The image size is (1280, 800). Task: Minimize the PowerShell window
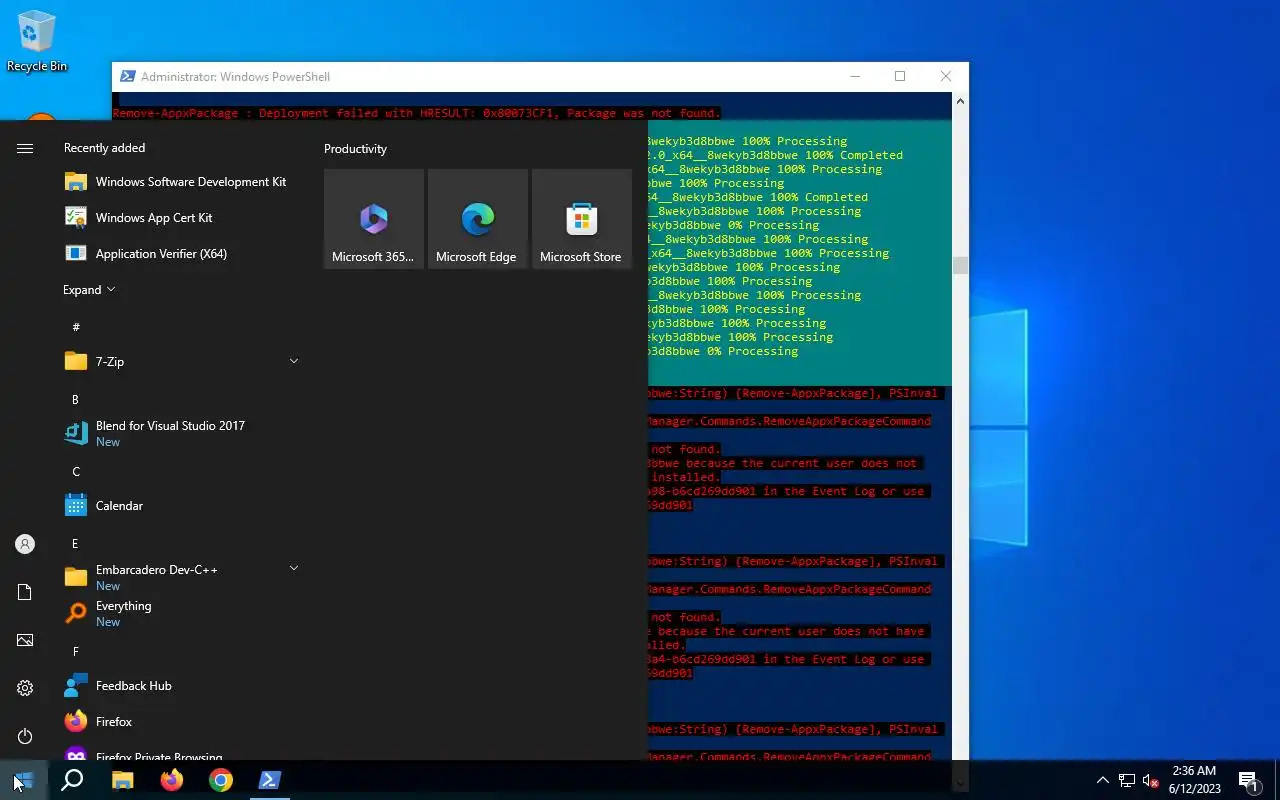[855, 77]
